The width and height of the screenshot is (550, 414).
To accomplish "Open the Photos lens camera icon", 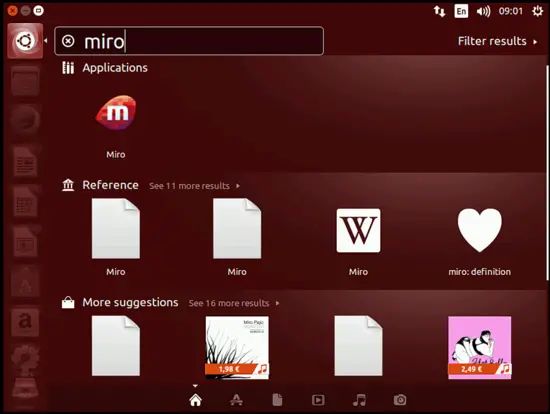I will [x=400, y=400].
